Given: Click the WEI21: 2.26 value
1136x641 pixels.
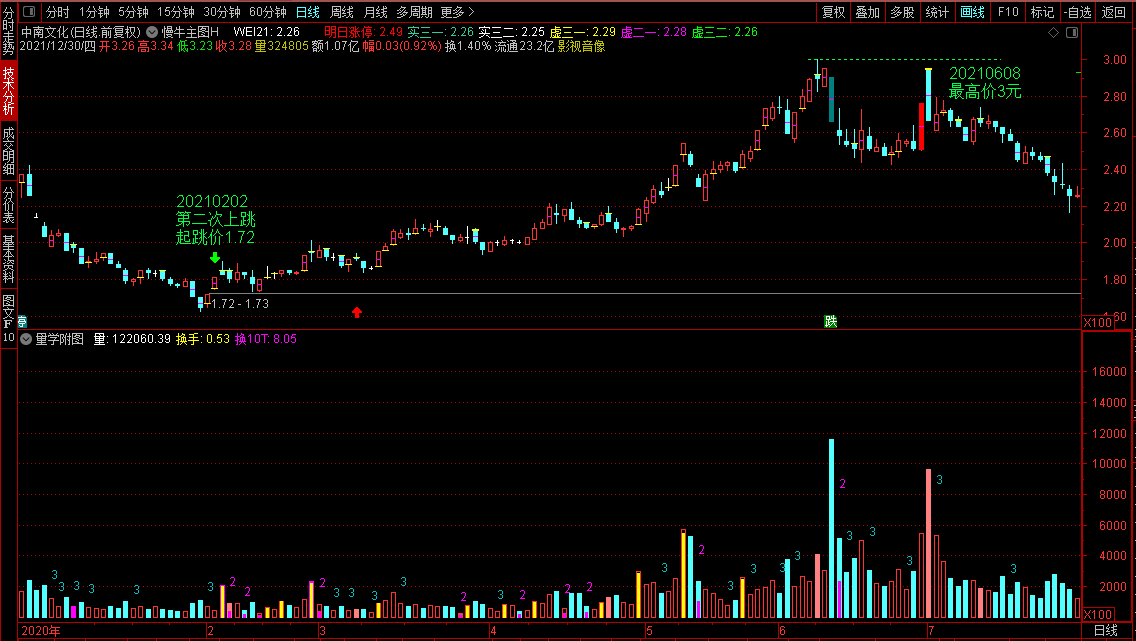Looking at the screenshot, I should (267, 33).
